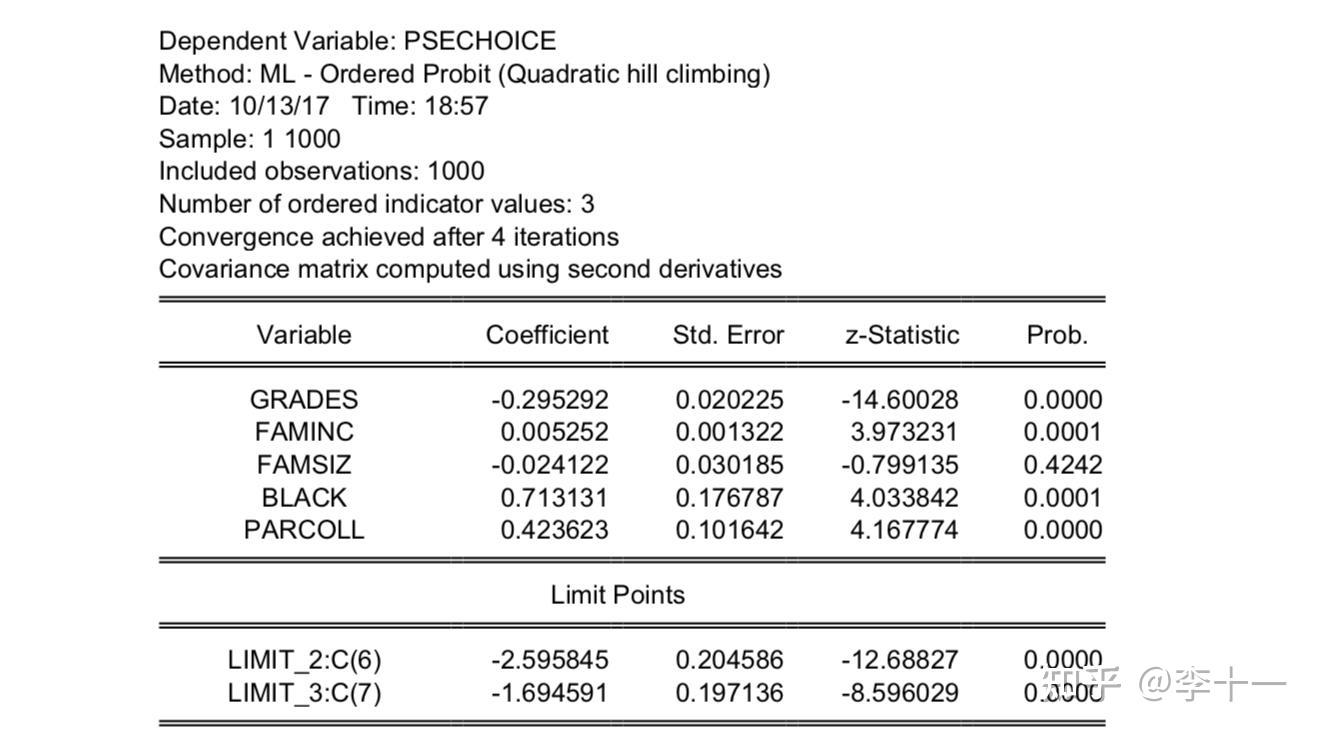Viewport: 1320px width, 738px height.
Task: Click the GRADES coefficient value -0.295292
Action: (x=549, y=400)
